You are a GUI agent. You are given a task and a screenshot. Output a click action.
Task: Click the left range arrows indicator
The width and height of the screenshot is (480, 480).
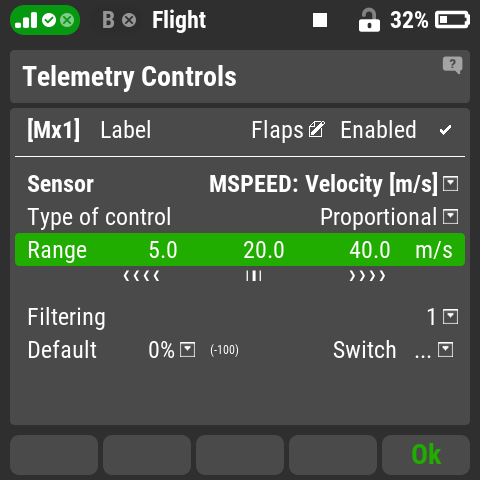pyautogui.click(x=141, y=276)
